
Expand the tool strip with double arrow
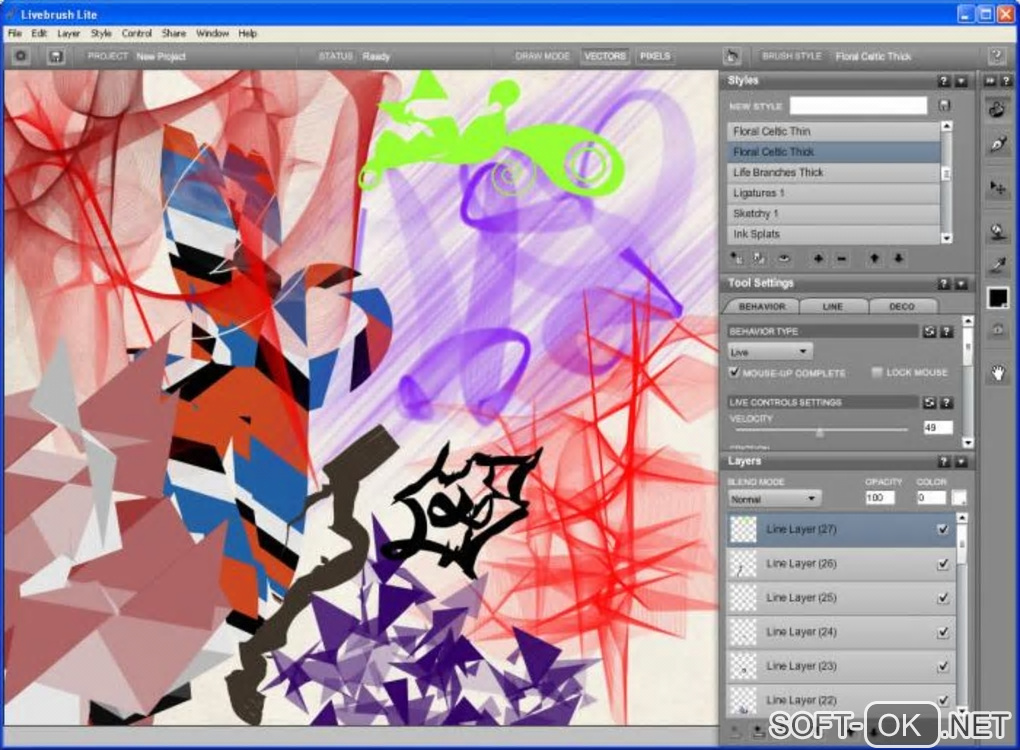tap(989, 81)
